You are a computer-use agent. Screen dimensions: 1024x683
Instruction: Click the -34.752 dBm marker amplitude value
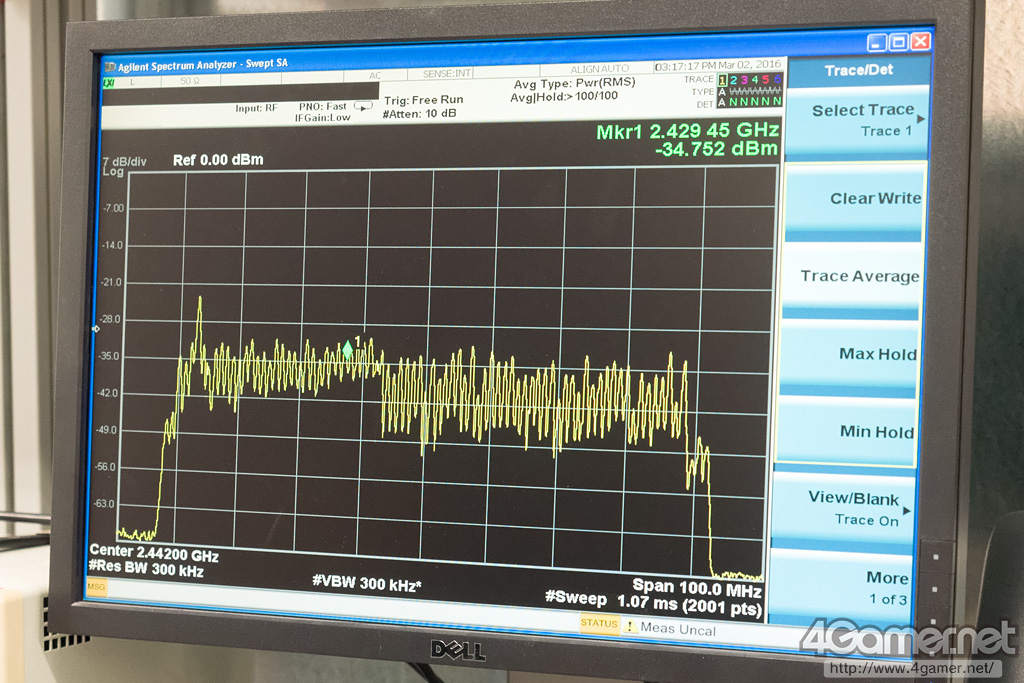click(x=716, y=150)
